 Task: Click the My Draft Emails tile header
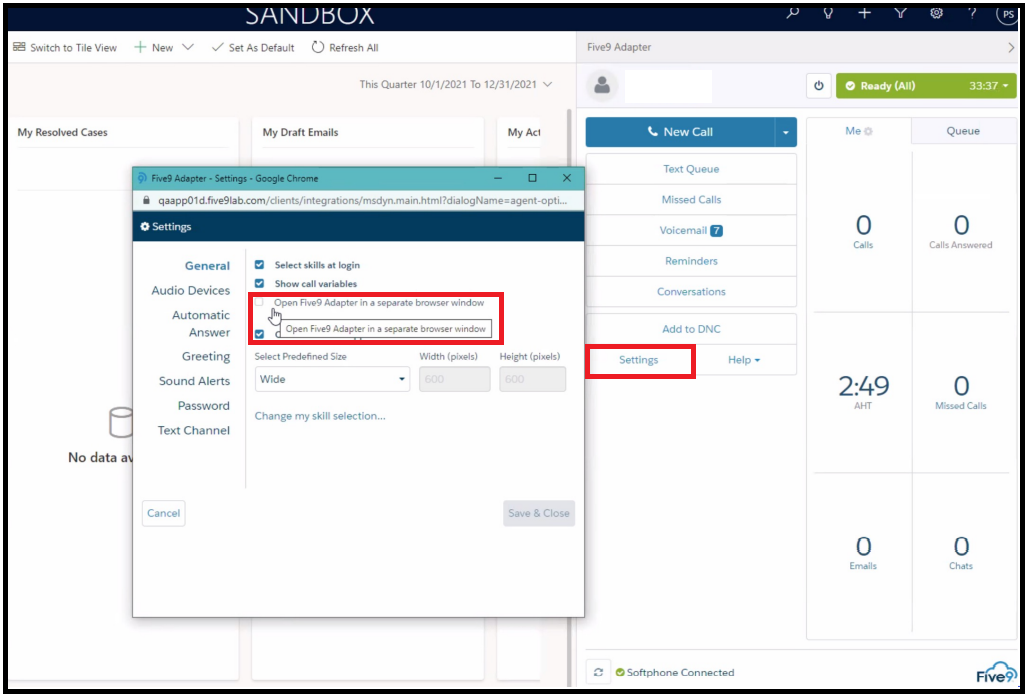301,132
